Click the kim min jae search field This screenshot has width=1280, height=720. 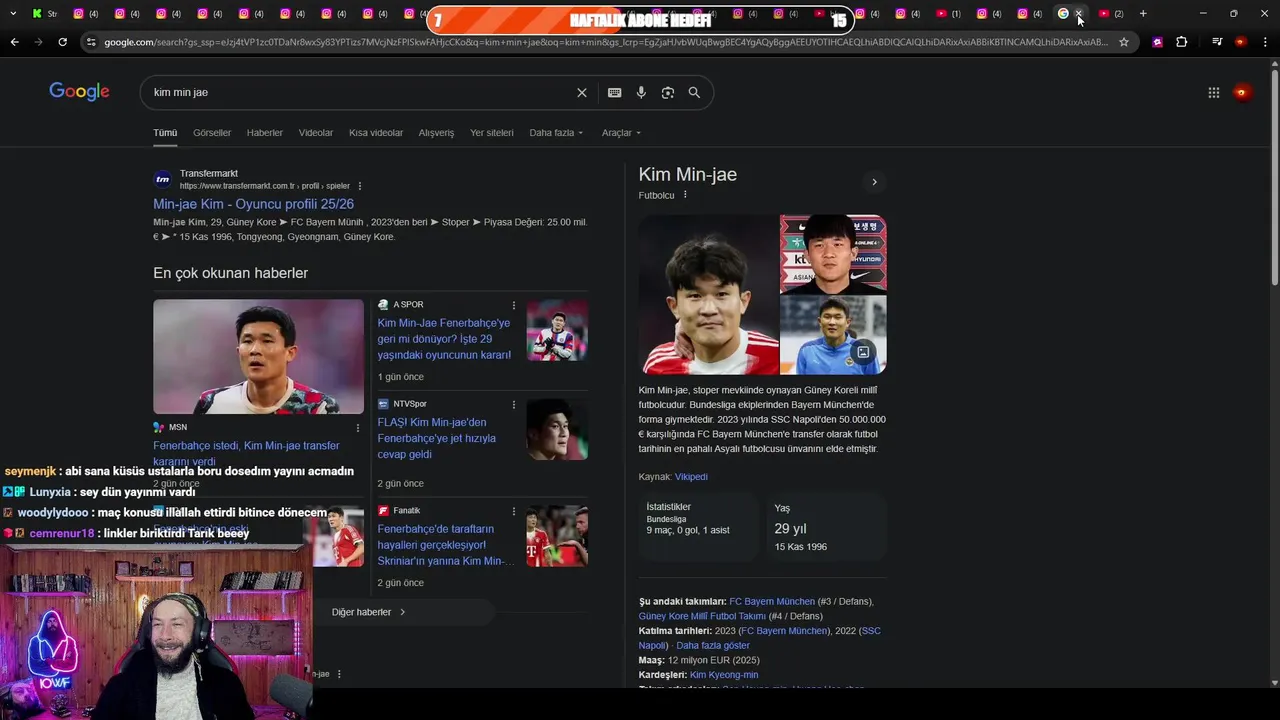360,92
